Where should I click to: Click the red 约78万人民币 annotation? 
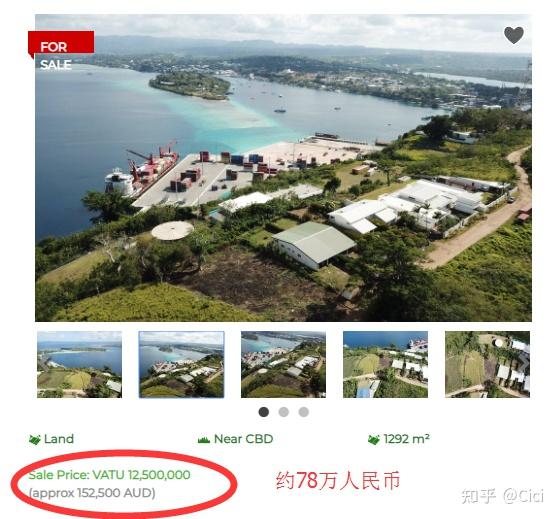[338, 481]
